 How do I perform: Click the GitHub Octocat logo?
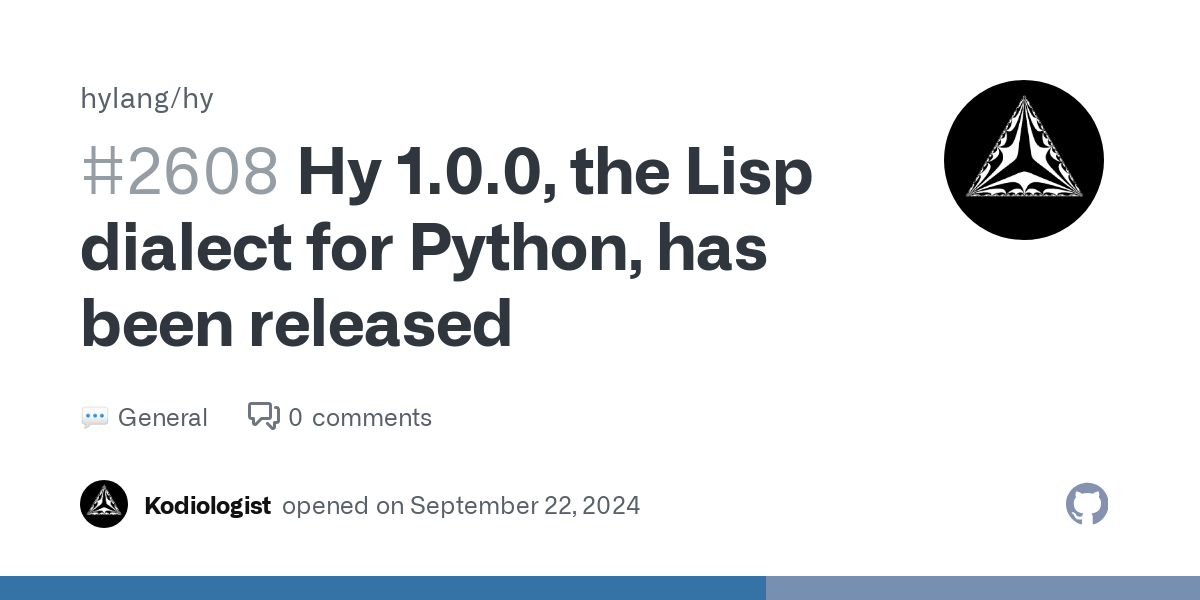click(x=1087, y=504)
